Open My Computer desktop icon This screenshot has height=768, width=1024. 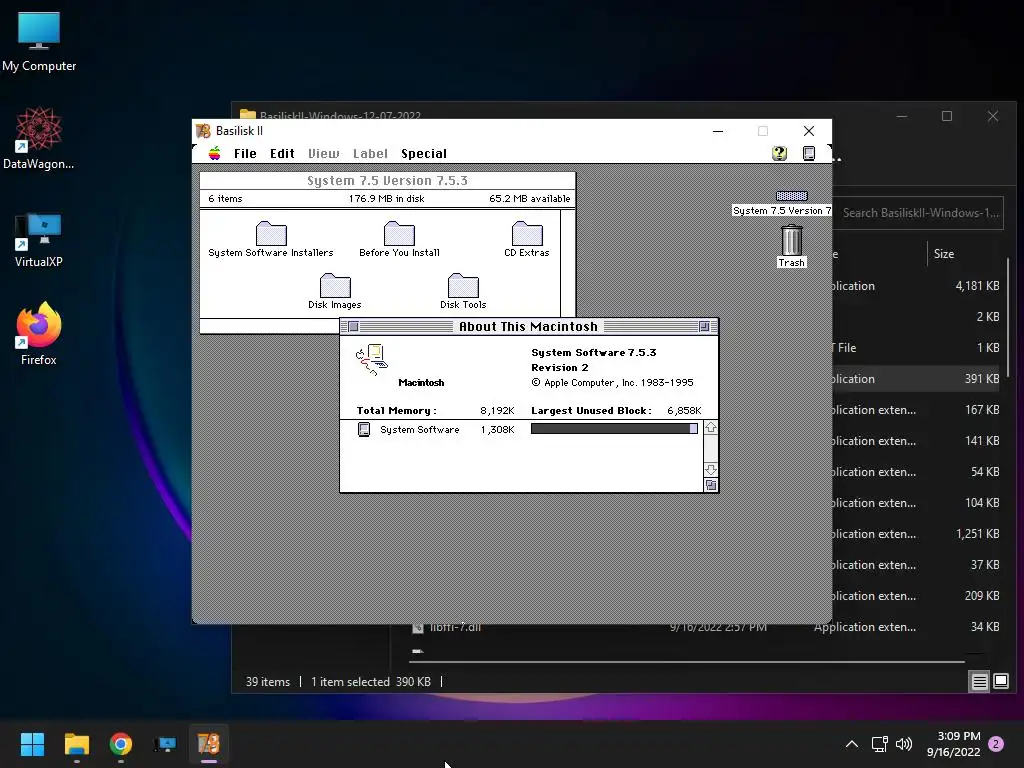tap(39, 42)
